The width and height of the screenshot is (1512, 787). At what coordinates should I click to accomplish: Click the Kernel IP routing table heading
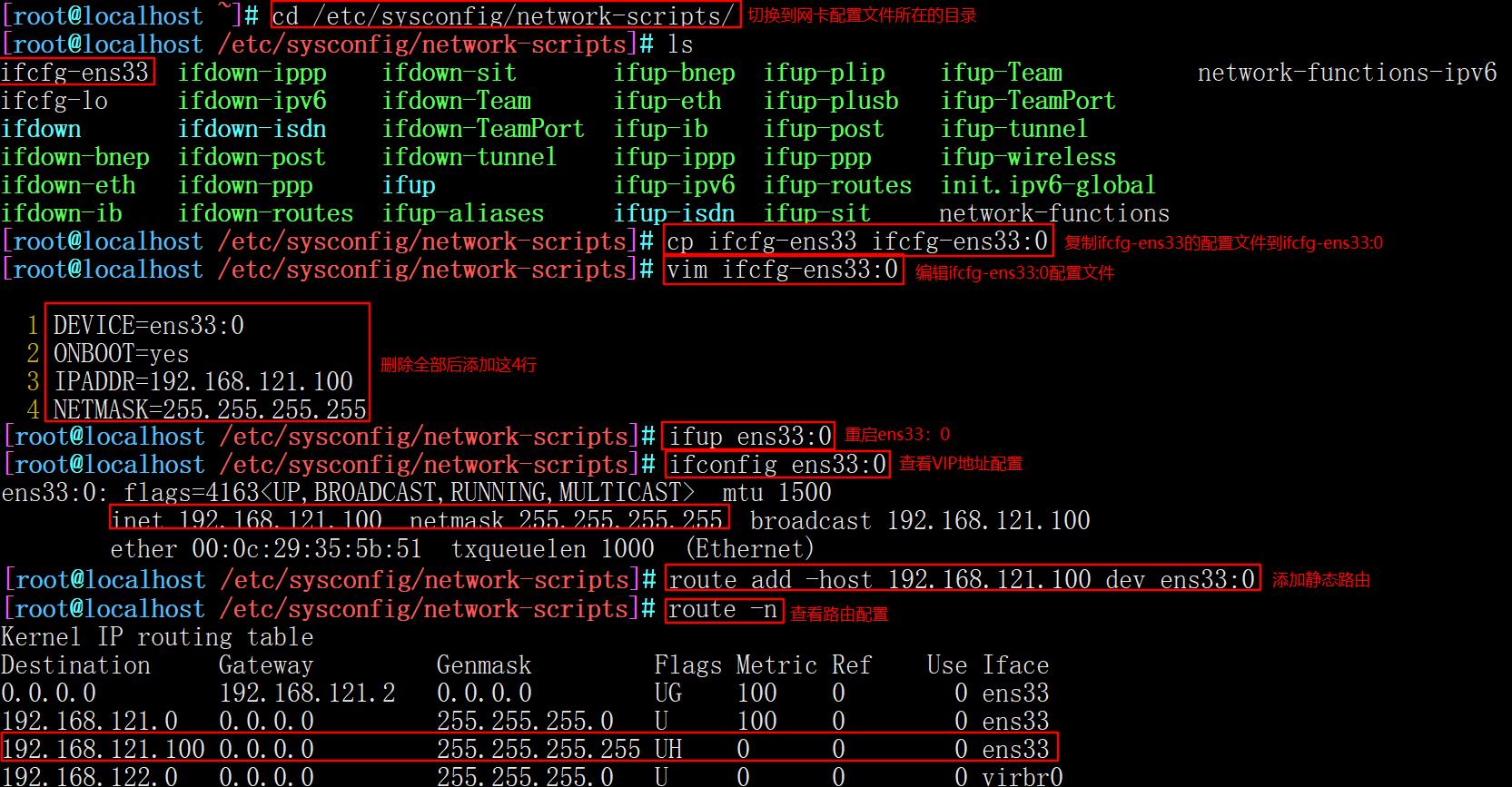tap(157, 637)
